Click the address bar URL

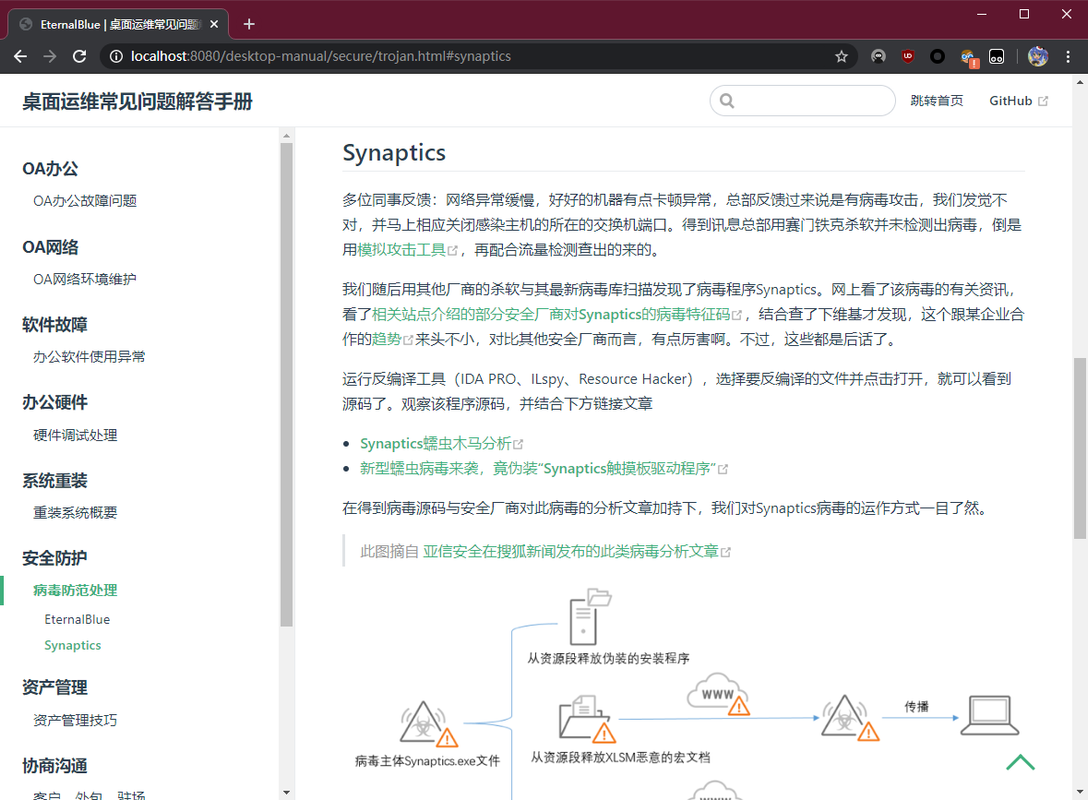[321, 56]
